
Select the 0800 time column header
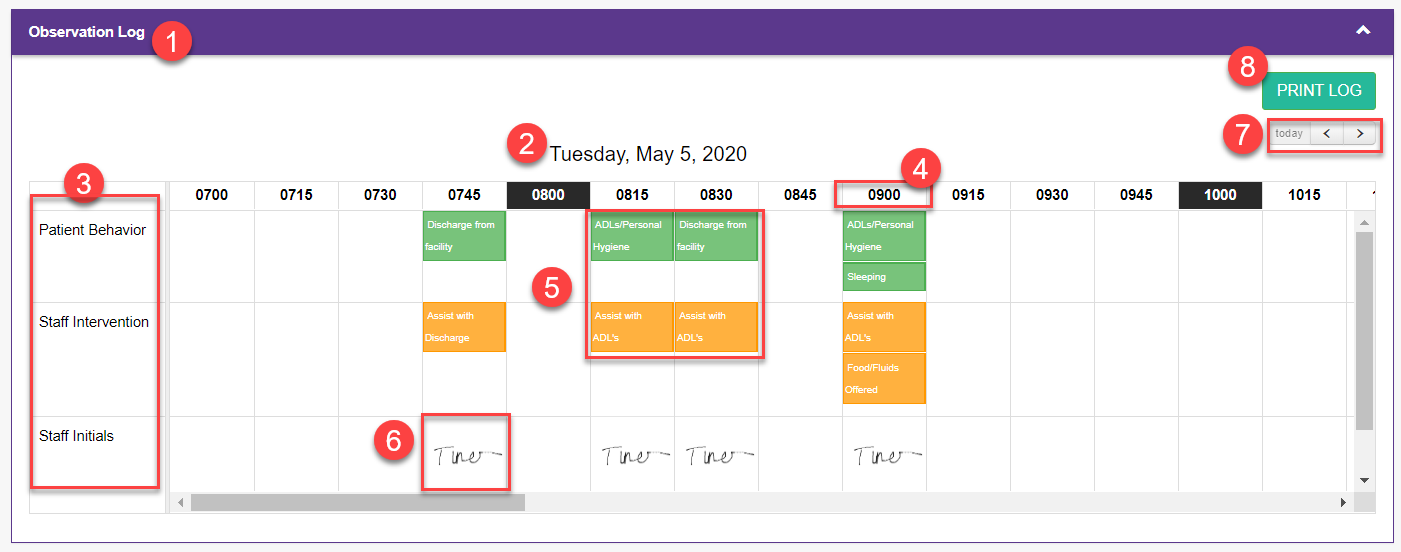[x=548, y=195]
